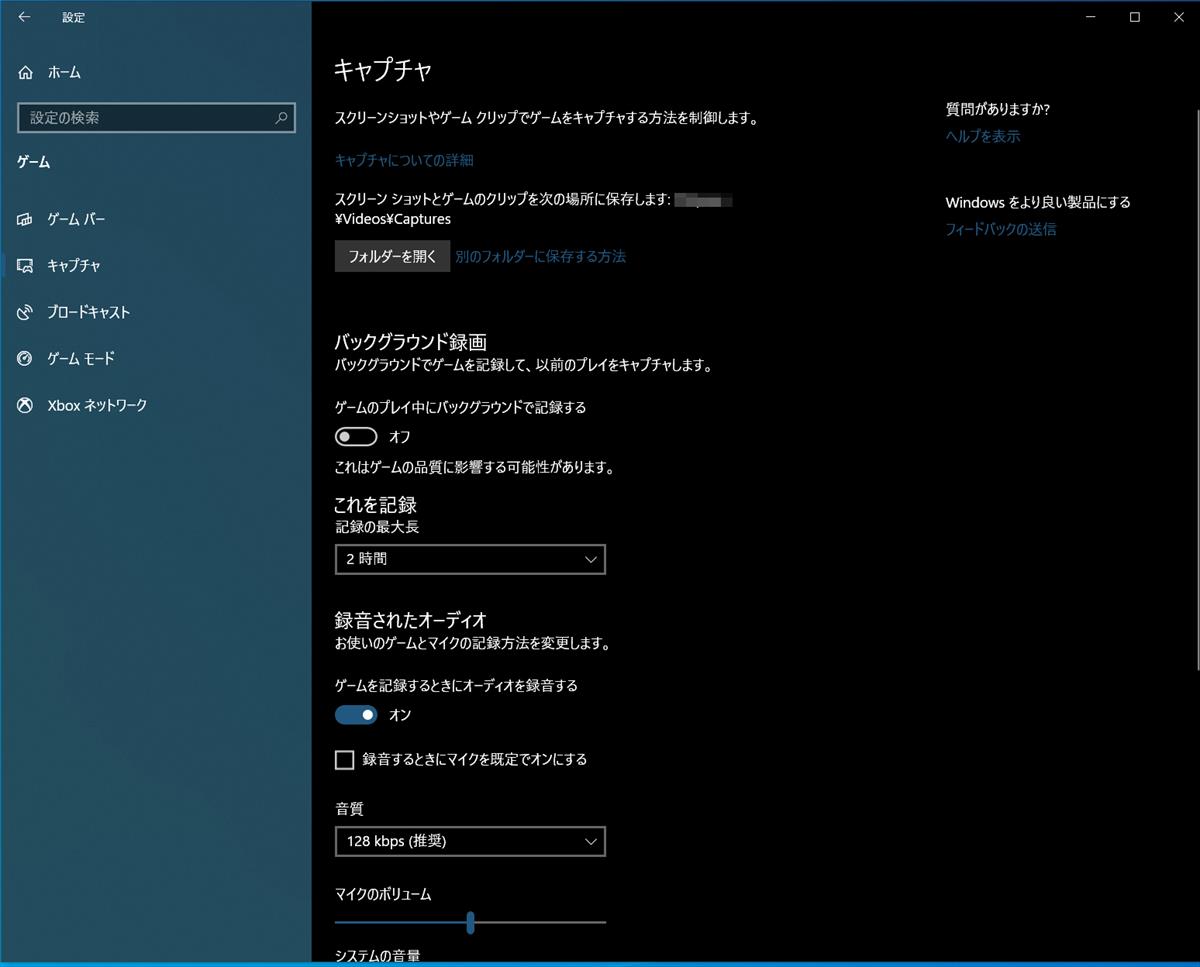Click the Capture (キャプチャ) sidebar icon
This screenshot has height=967, width=1200.
click(25, 266)
